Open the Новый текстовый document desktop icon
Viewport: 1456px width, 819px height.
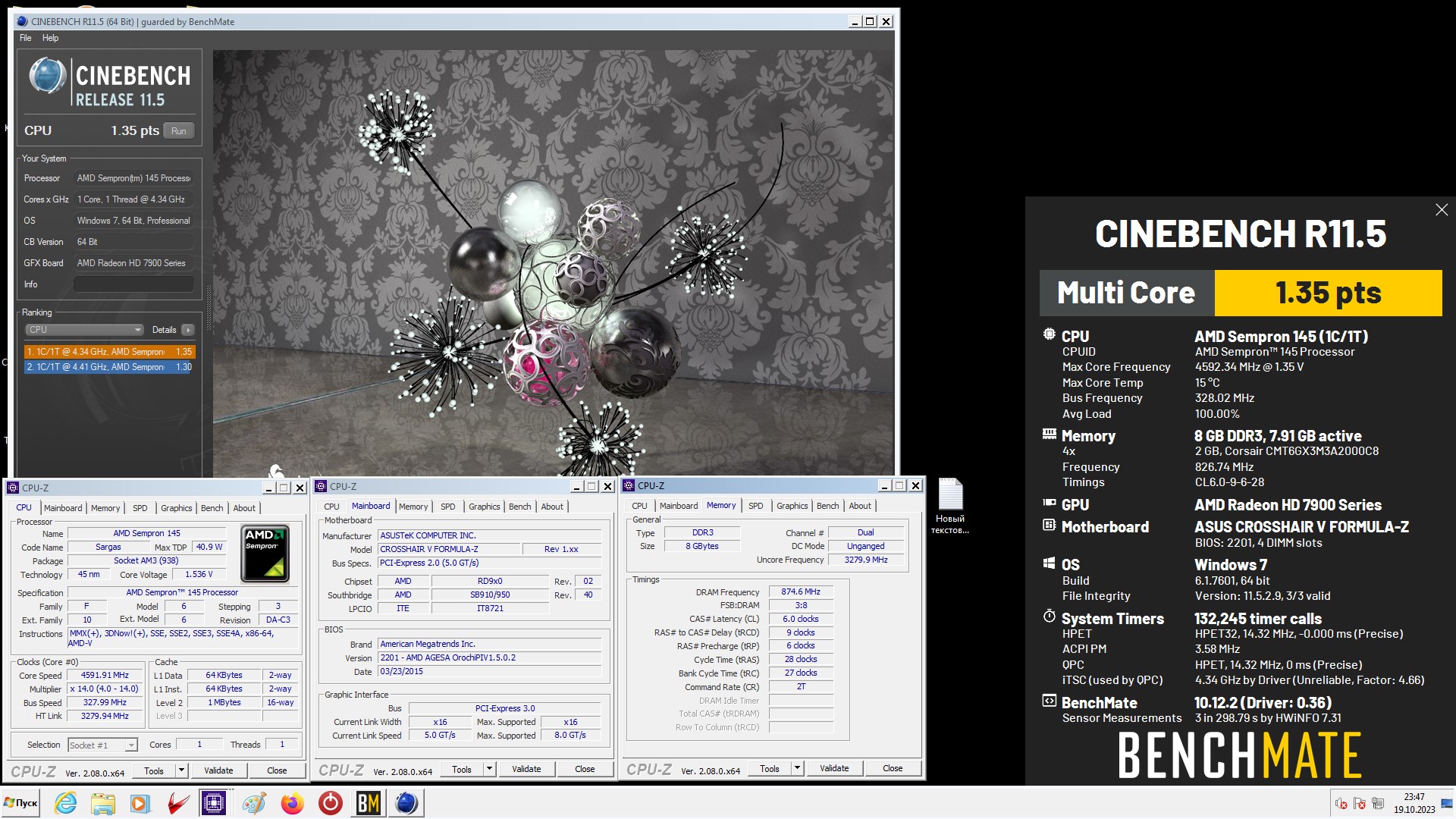(950, 507)
